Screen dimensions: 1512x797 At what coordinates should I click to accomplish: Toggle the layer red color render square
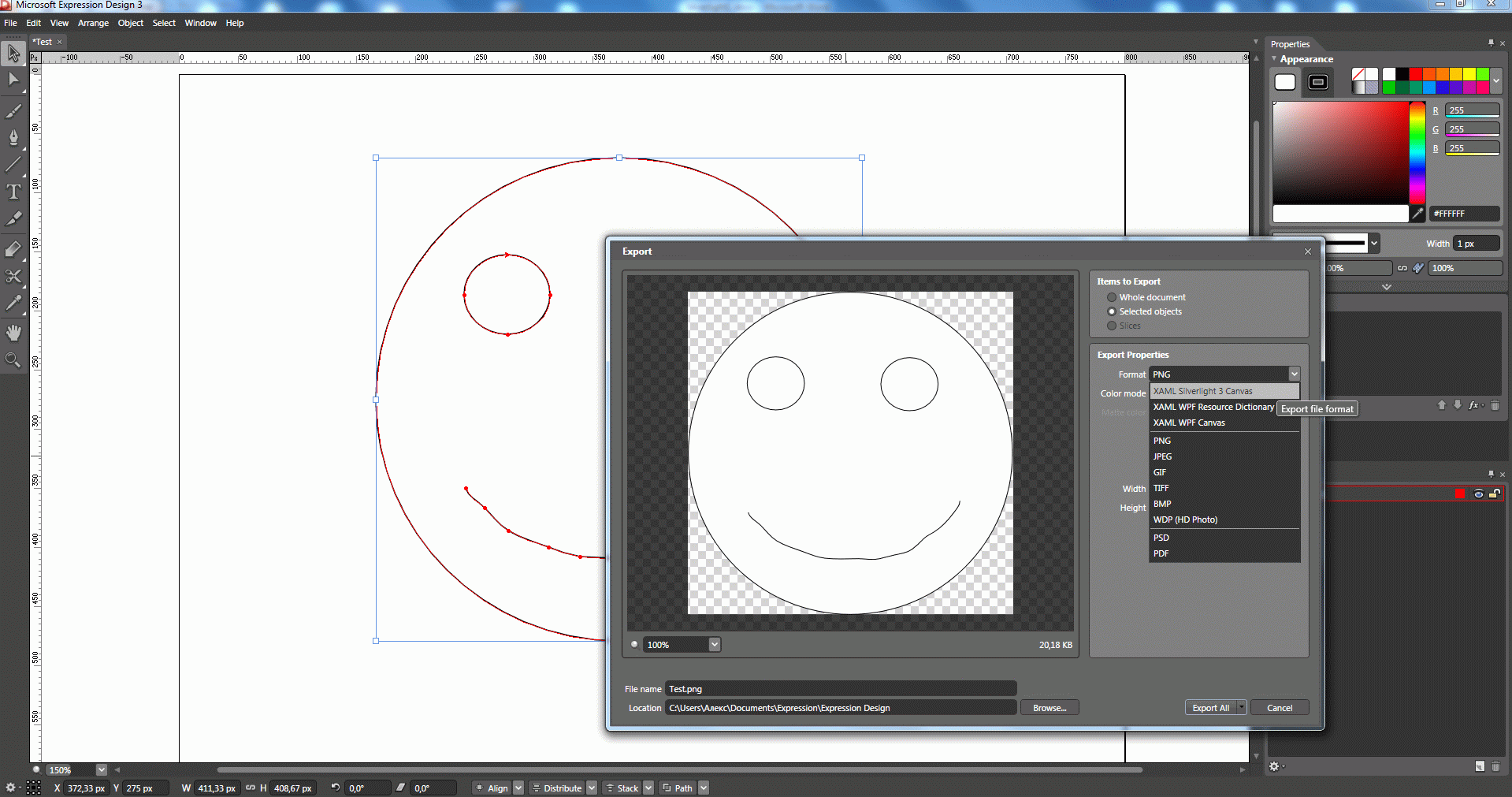(x=1460, y=493)
